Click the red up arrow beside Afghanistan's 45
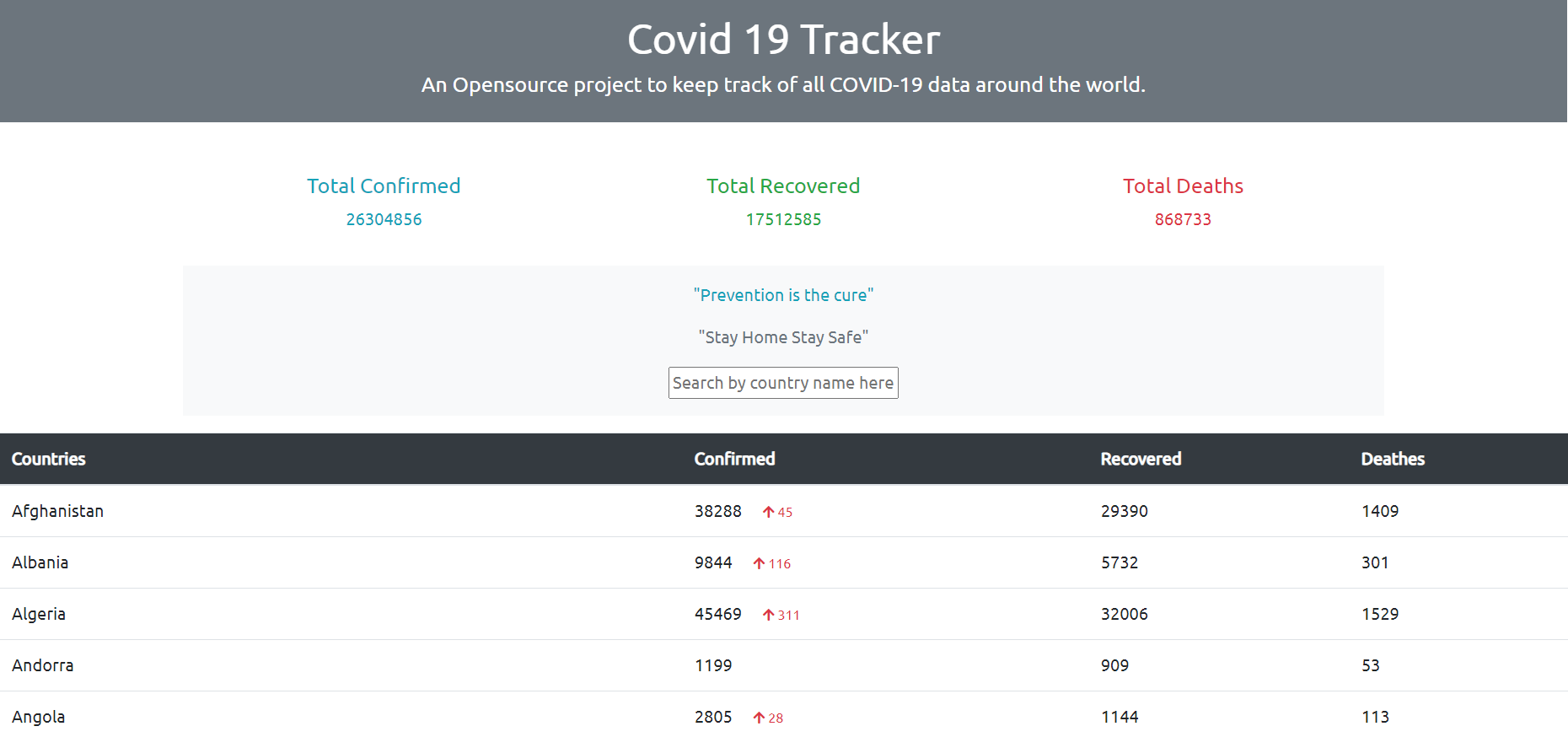Image resolution: width=1568 pixels, height=737 pixels. (x=768, y=512)
